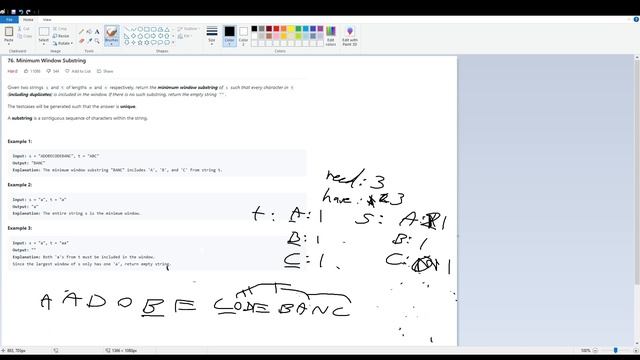This screenshot has height=360, width=640.
Task: Click Edit with Paint 3D
Action: point(350,36)
